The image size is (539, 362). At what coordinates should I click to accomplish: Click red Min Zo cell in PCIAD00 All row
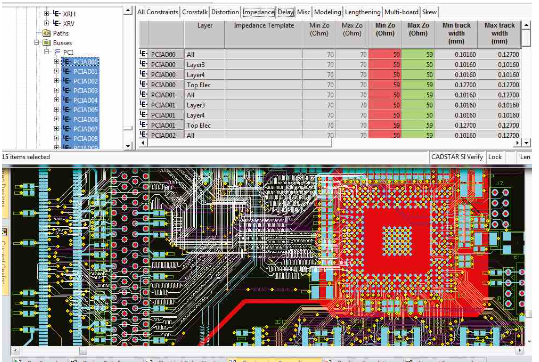[x=385, y=54]
